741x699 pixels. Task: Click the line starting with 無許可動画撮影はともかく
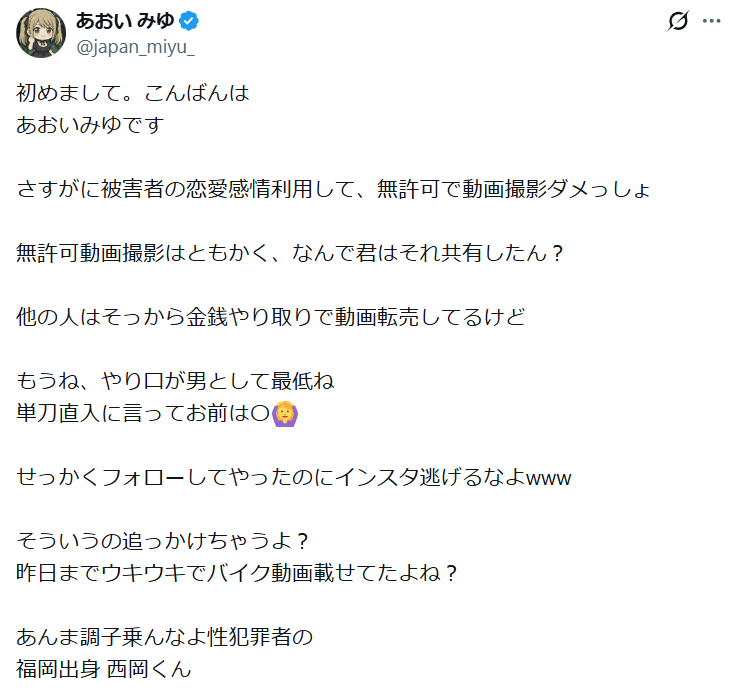pyautogui.click(x=291, y=253)
